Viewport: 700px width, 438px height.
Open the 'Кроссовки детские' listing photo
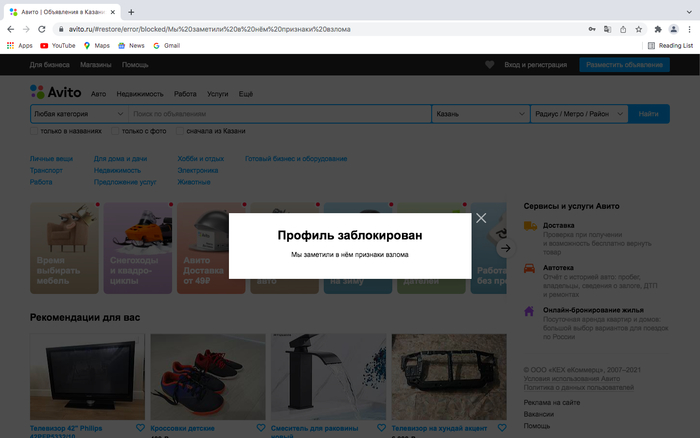click(208, 377)
